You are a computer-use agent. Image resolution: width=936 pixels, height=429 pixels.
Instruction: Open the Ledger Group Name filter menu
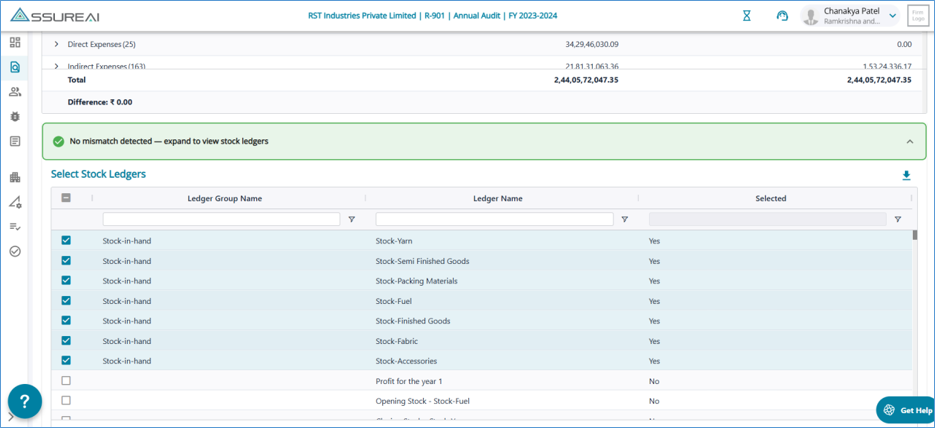coord(351,219)
